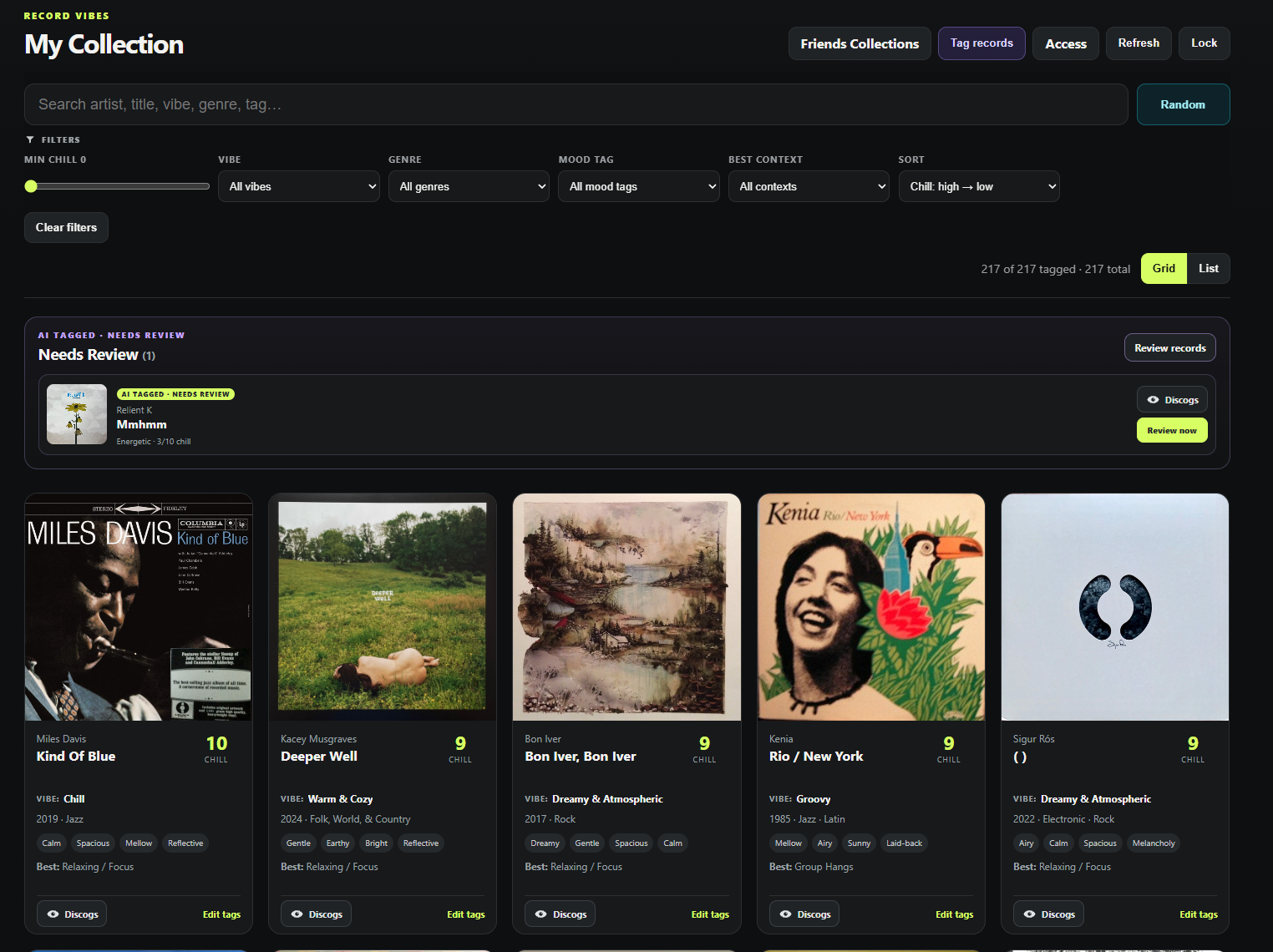Click the Earthy tag on Deeper Well

click(x=337, y=843)
